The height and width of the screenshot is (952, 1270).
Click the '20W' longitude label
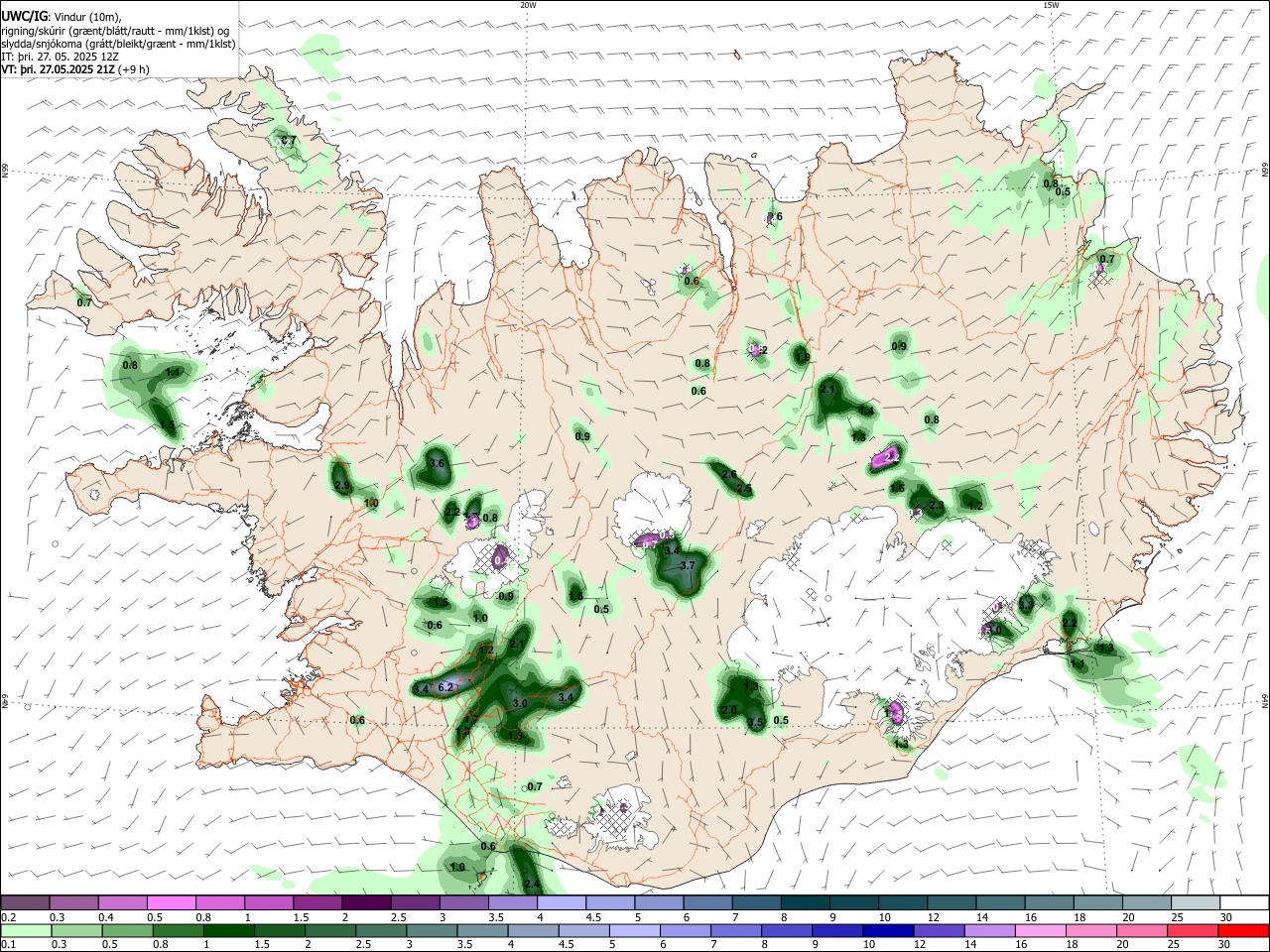(528, 5)
